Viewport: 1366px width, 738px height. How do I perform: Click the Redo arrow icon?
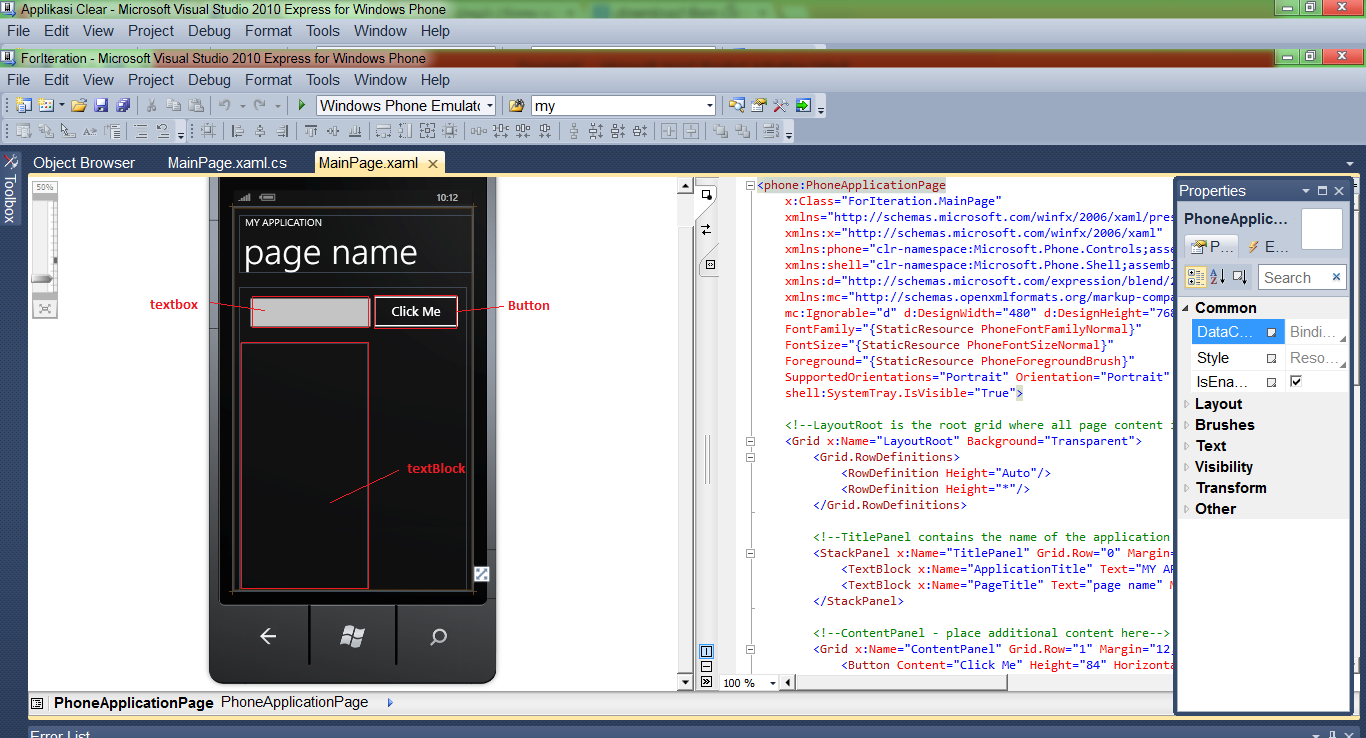260,105
